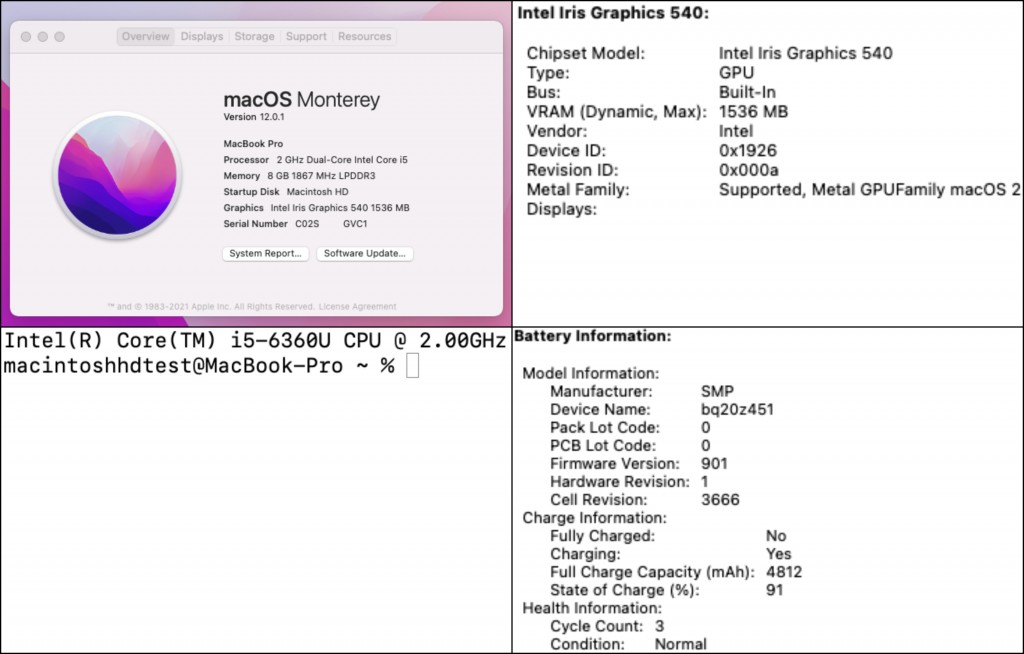Screen dimensions: 1024x654
Task: Click the "MacBook Pro" model name in About window
Action: point(253,144)
